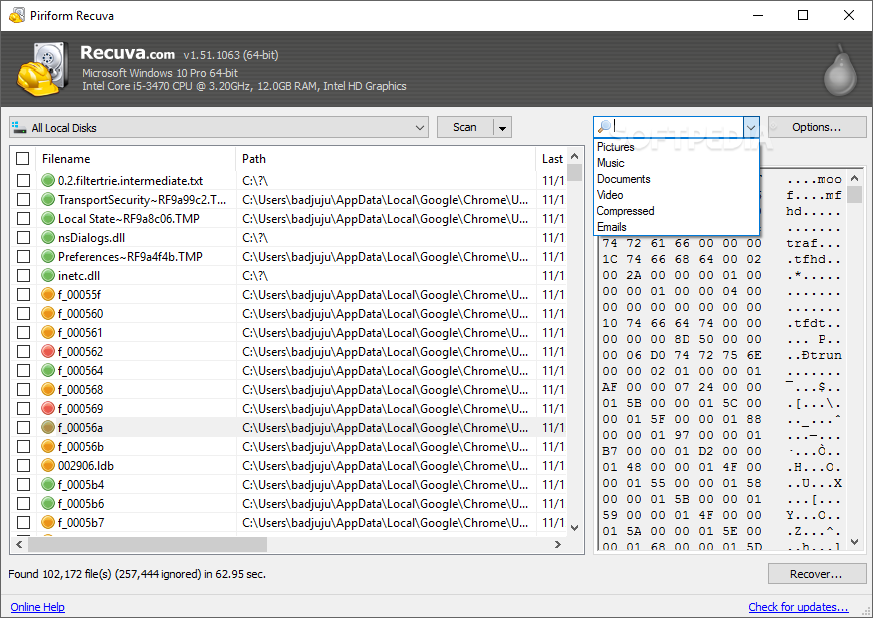Viewport: 873px width, 618px height.
Task: Check the box for inetc.dll
Action: [23, 276]
